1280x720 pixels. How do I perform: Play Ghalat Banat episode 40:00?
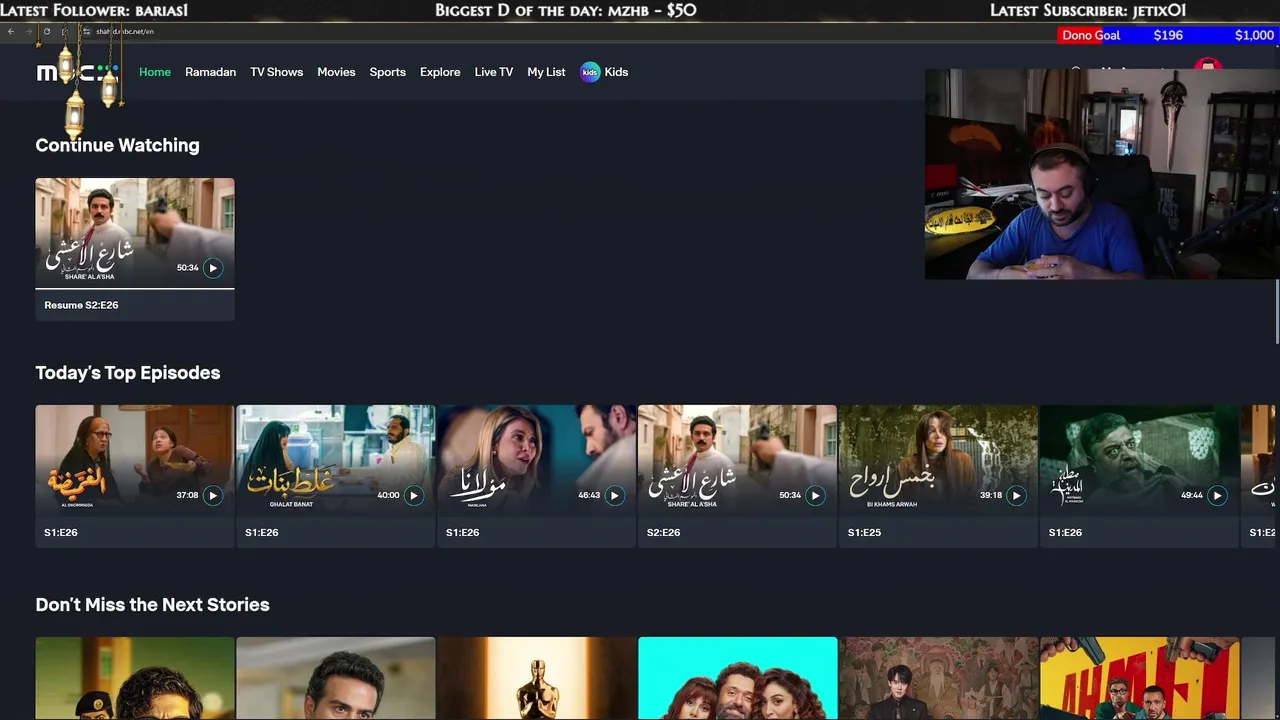tap(414, 495)
